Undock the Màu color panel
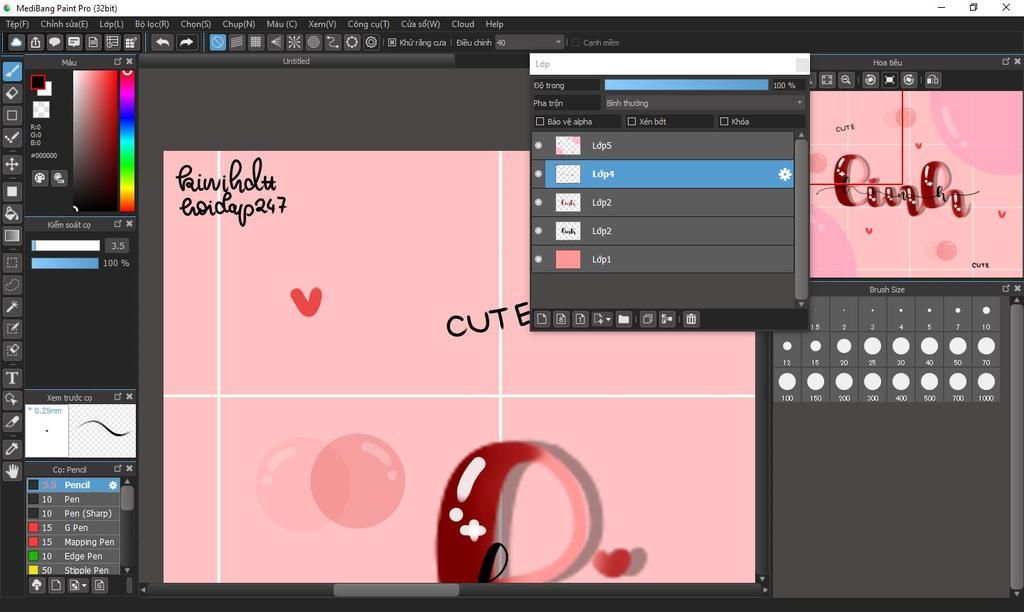 (118, 61)
